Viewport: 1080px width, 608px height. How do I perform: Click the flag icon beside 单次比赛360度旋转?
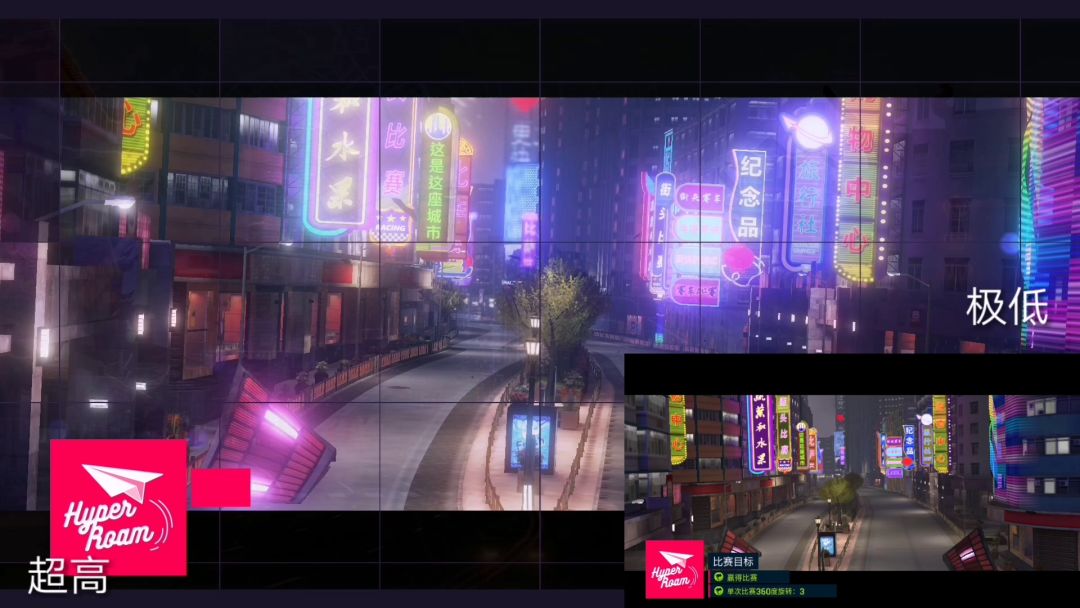[718, 591]
